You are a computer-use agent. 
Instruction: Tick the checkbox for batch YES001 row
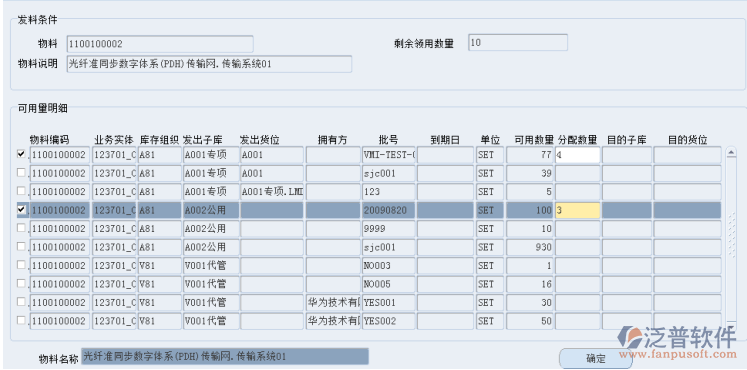(x=21, y=302)
